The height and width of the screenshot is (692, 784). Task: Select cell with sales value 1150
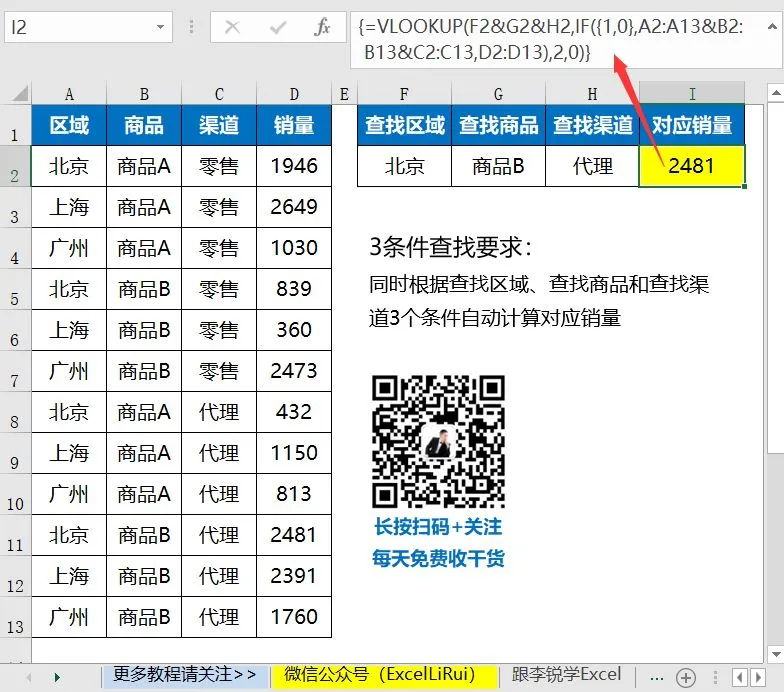[x=294, y=453]
